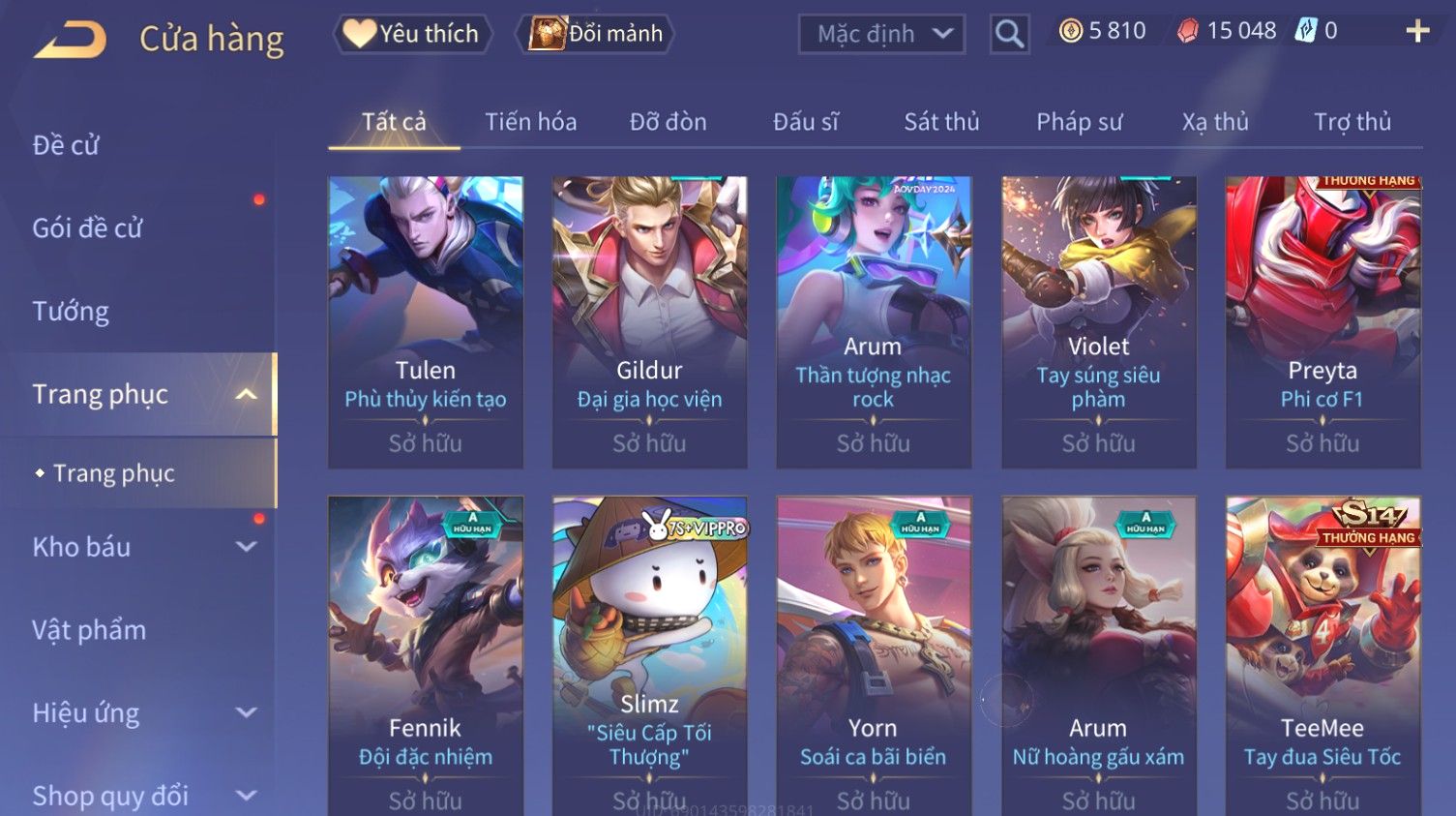Collapse the Trang phục sidebar section
The image size is (1456, 816).
tap(247, 394)
